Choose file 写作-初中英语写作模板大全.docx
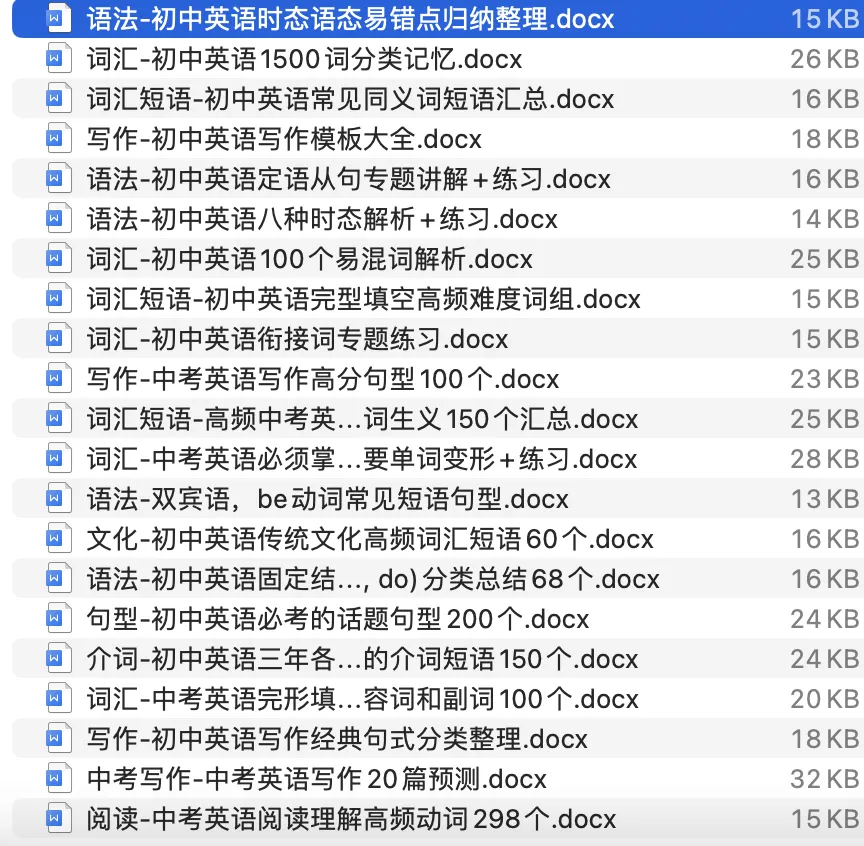Screen dimensions: 864x846 (284, 139)
